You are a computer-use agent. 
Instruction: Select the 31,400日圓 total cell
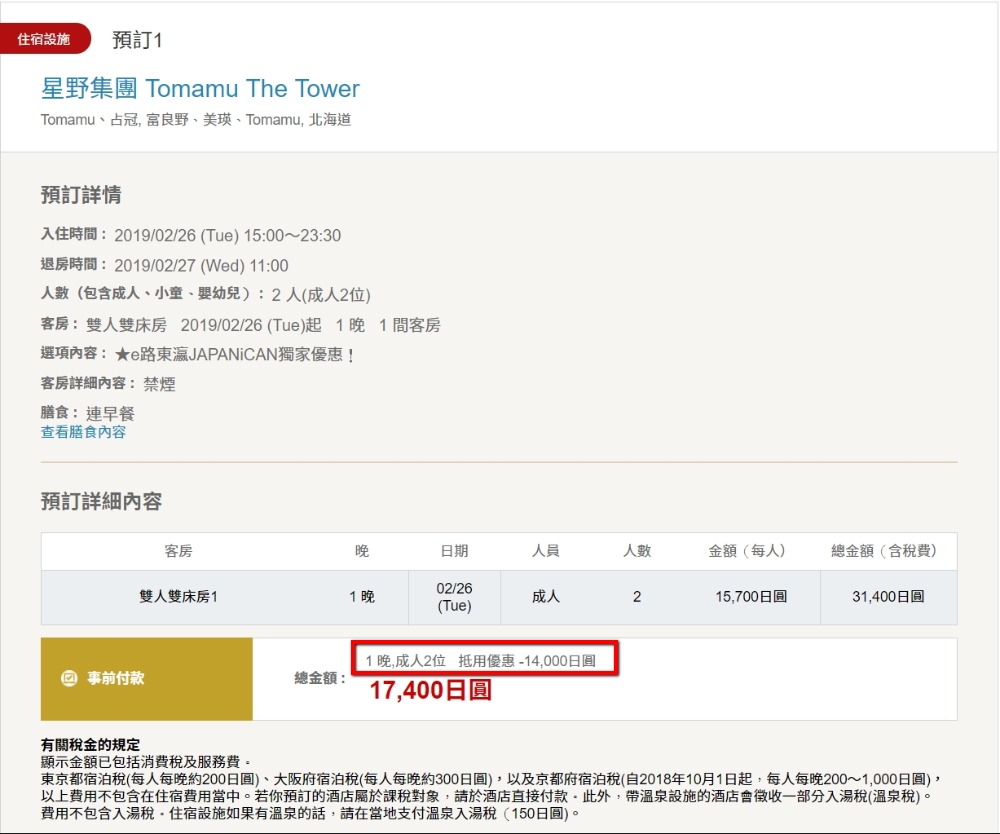click(x=888, y=597)
